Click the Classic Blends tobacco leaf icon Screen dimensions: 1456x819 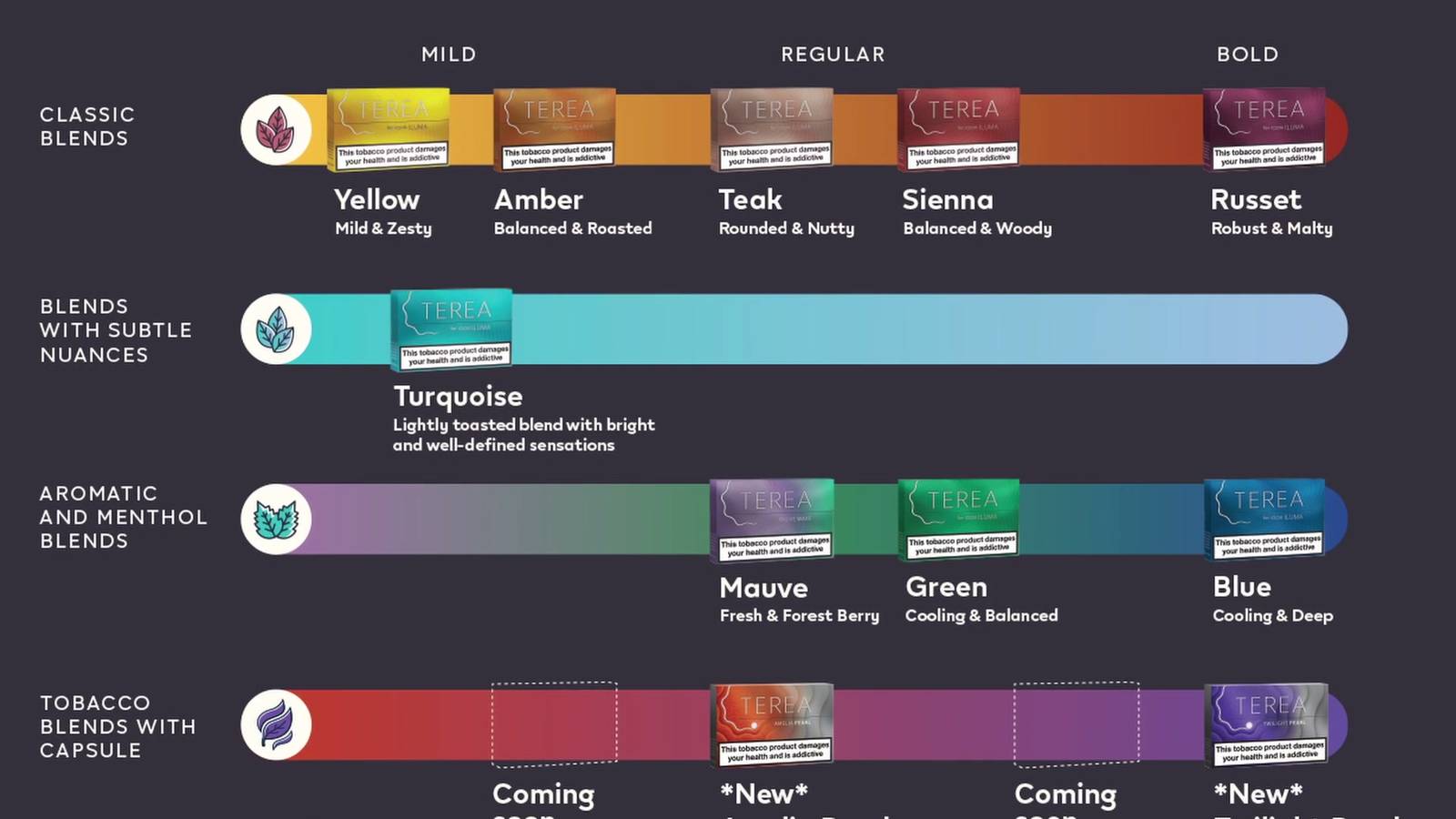[x=276, y=129]
